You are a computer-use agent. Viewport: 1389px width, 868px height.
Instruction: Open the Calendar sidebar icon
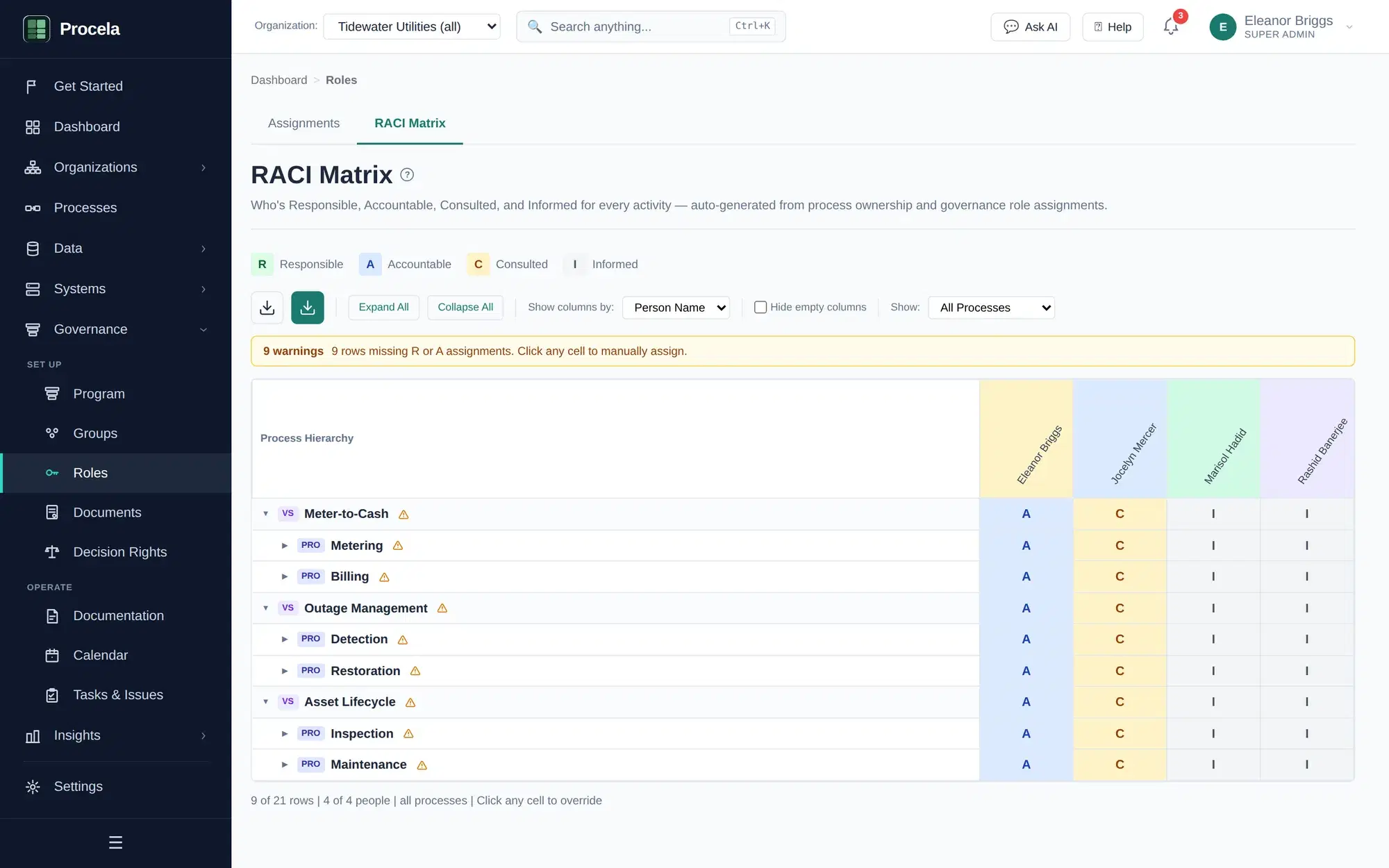point(52,656)
